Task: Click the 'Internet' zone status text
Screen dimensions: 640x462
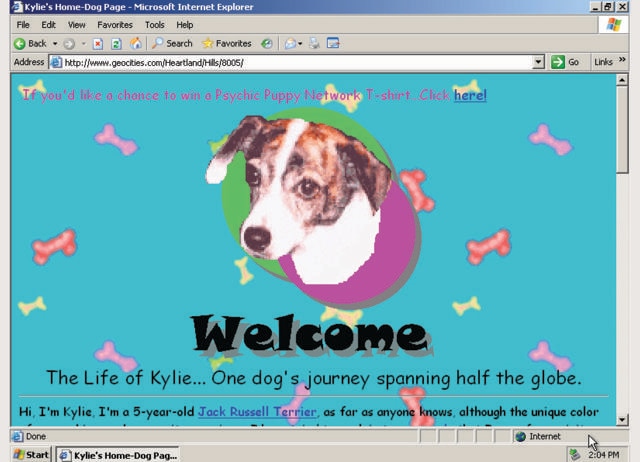Action: click(545, 436)
